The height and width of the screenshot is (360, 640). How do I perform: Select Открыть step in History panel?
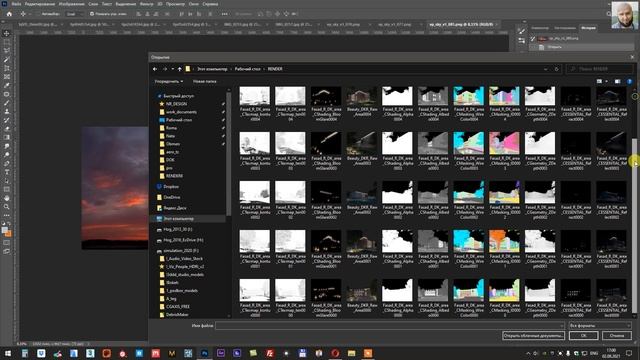click(x=555, y=47)
